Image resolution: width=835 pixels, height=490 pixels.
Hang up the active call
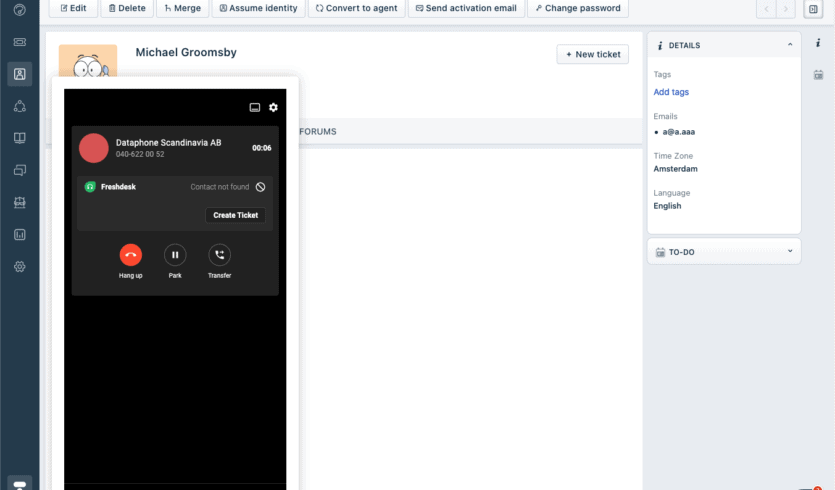130,255
